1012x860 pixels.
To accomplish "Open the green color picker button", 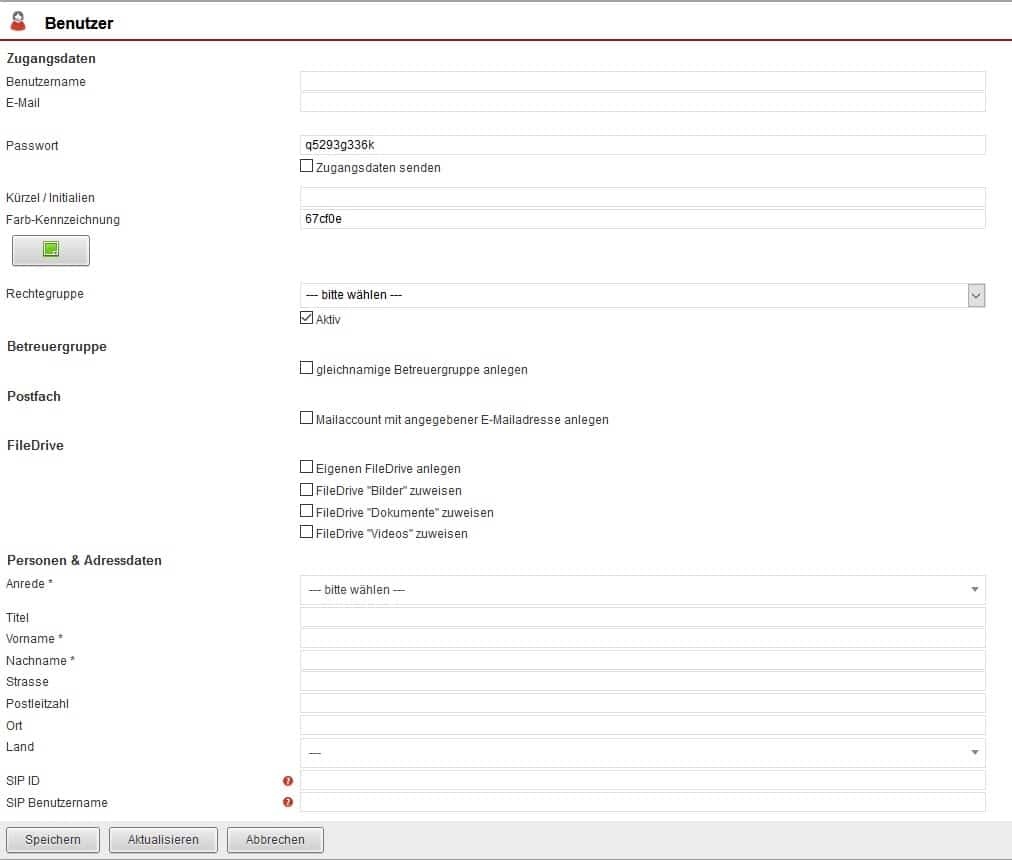I will point(51,251).
